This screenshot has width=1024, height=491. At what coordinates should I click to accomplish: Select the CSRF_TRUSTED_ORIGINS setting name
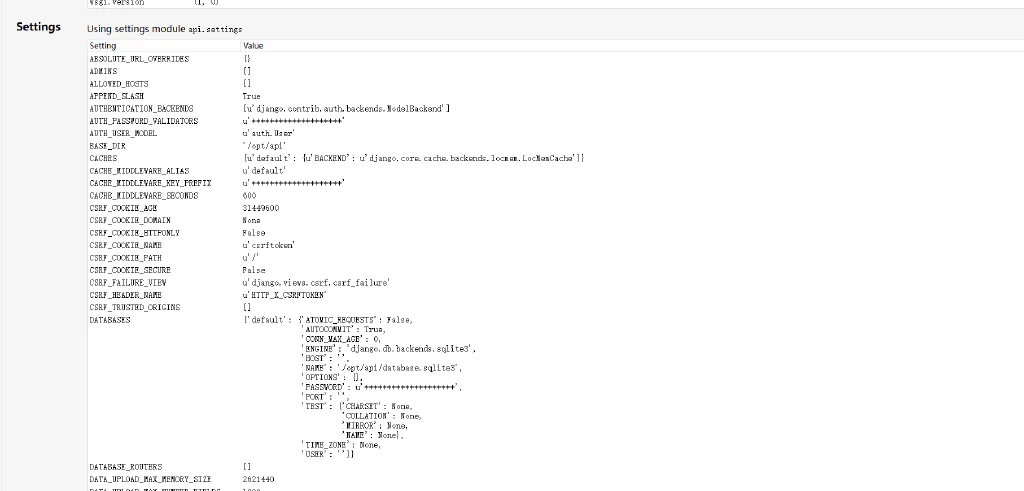[135, 308]
